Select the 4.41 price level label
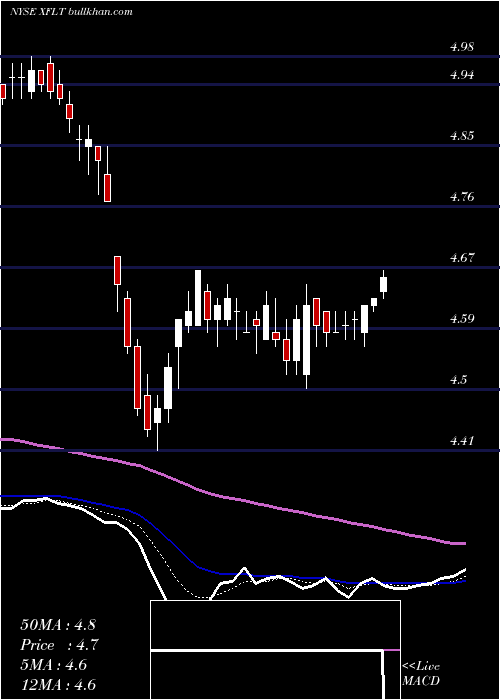Image resolution: width=500 pixels, height=700 pixels. 462,441
